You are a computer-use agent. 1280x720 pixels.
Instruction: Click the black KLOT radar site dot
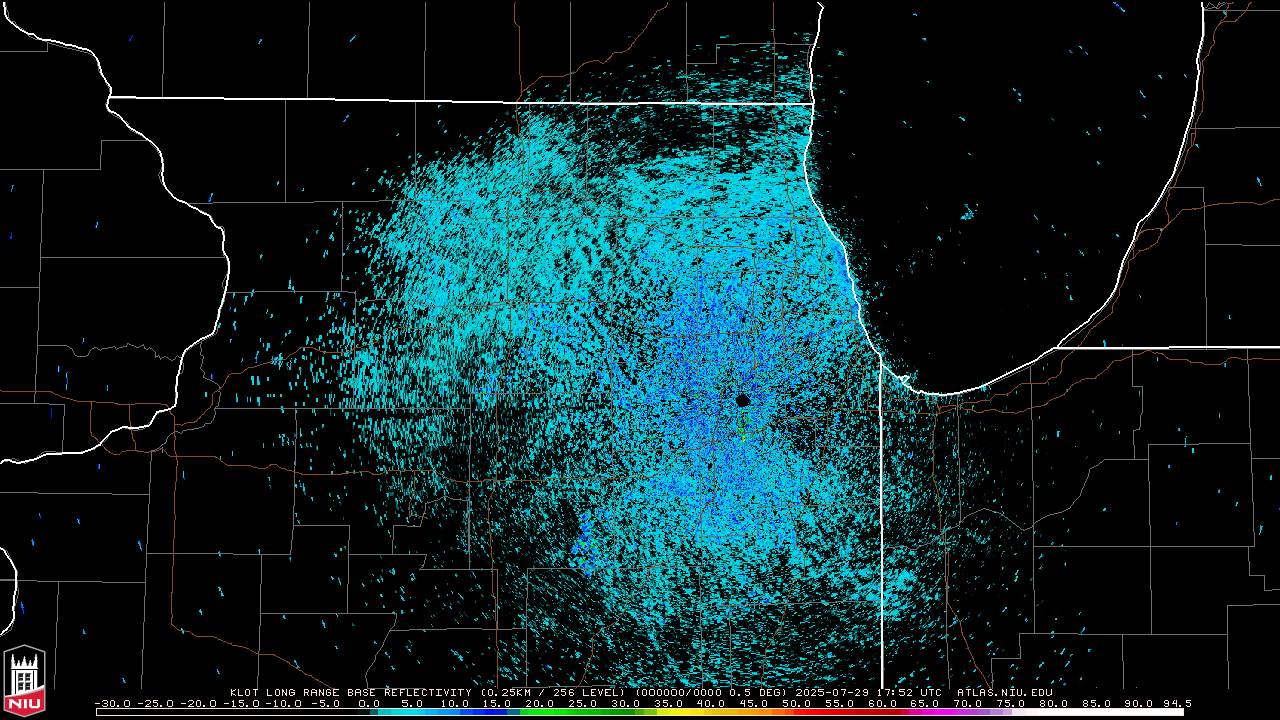click(742, 399)
